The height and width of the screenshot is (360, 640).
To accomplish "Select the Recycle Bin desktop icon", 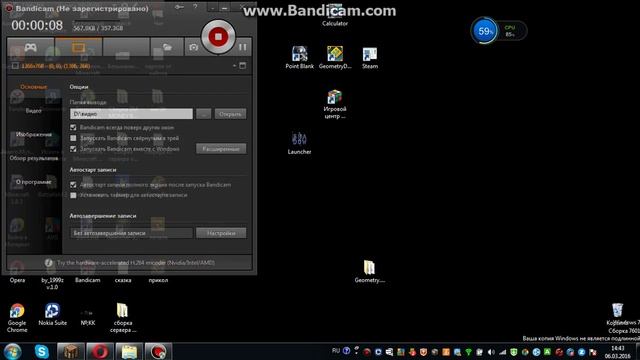I will click(618, 313).
